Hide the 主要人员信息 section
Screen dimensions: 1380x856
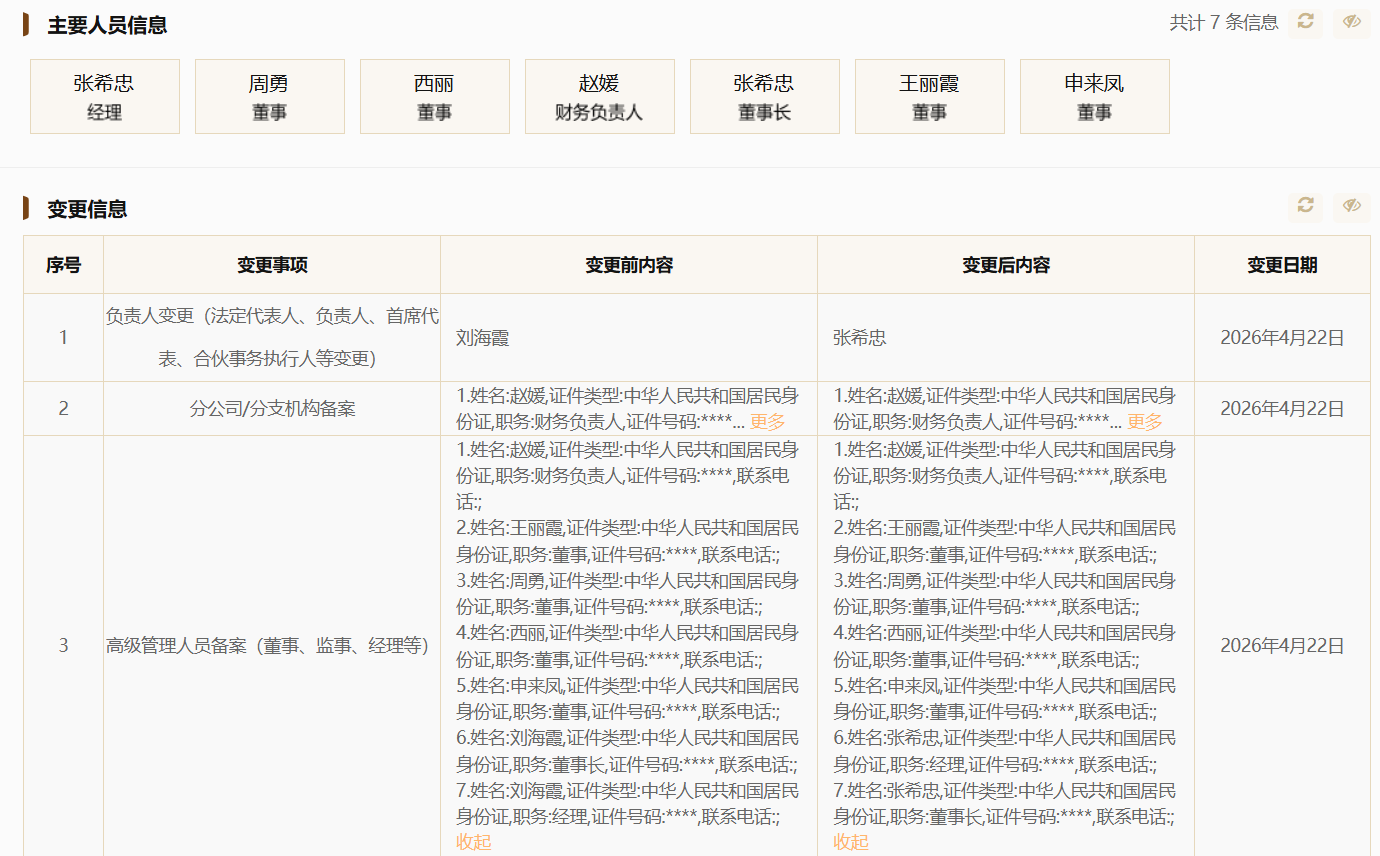tap(1351, 22)
